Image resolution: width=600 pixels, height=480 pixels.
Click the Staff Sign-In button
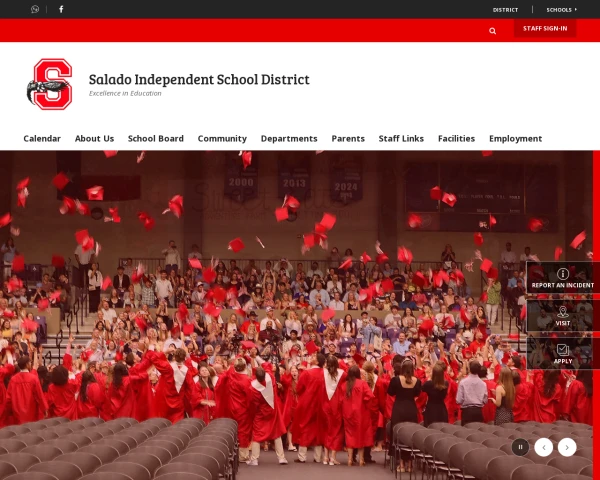click(545, 28)
